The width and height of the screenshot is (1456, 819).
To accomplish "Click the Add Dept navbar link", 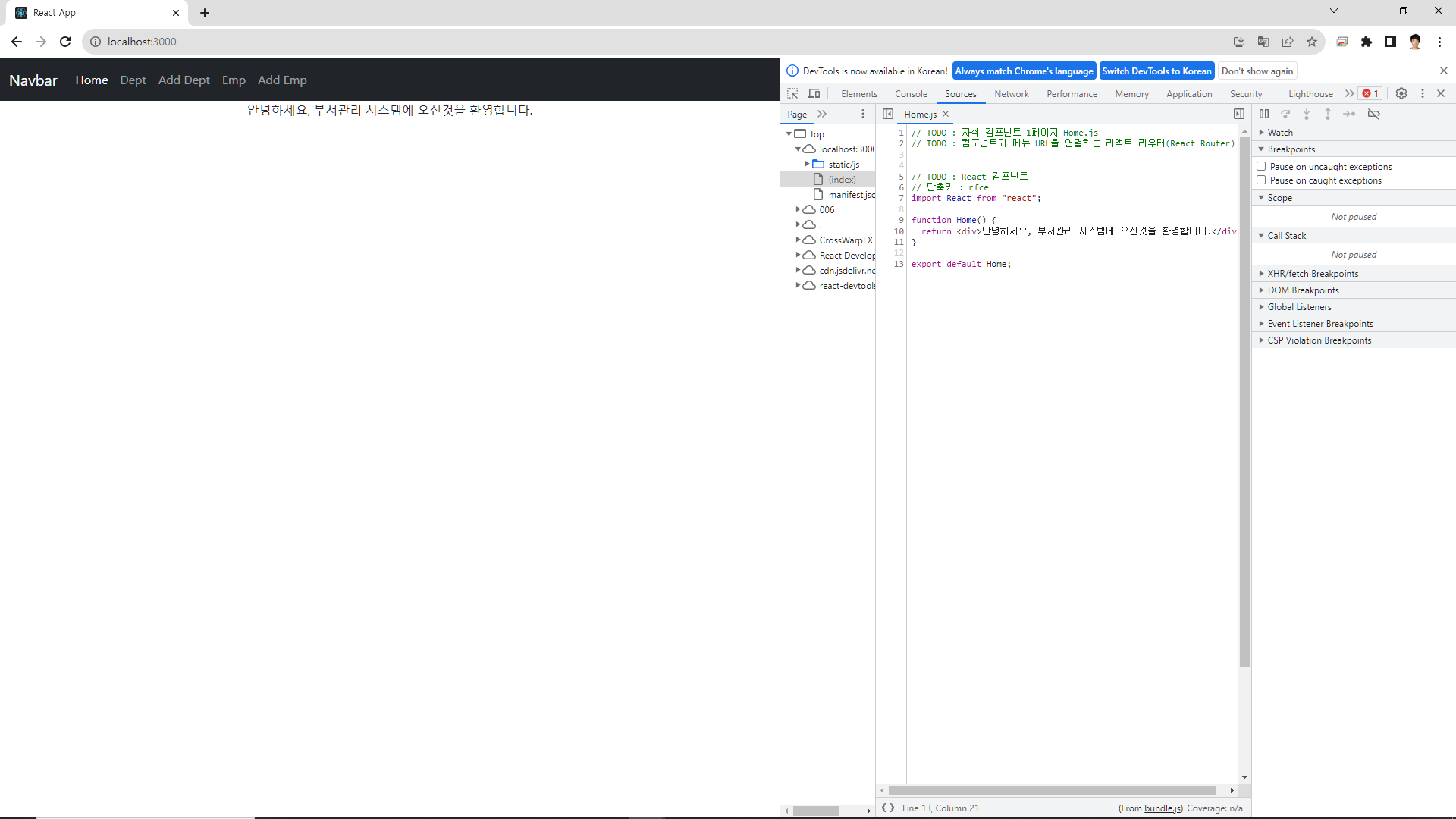I will pos(184,80).
